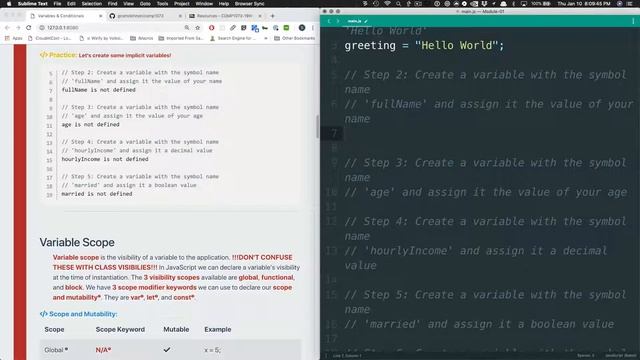Screen dimensions: 640x360
Task: Open macOS Spotlight search
Action: 398,4
